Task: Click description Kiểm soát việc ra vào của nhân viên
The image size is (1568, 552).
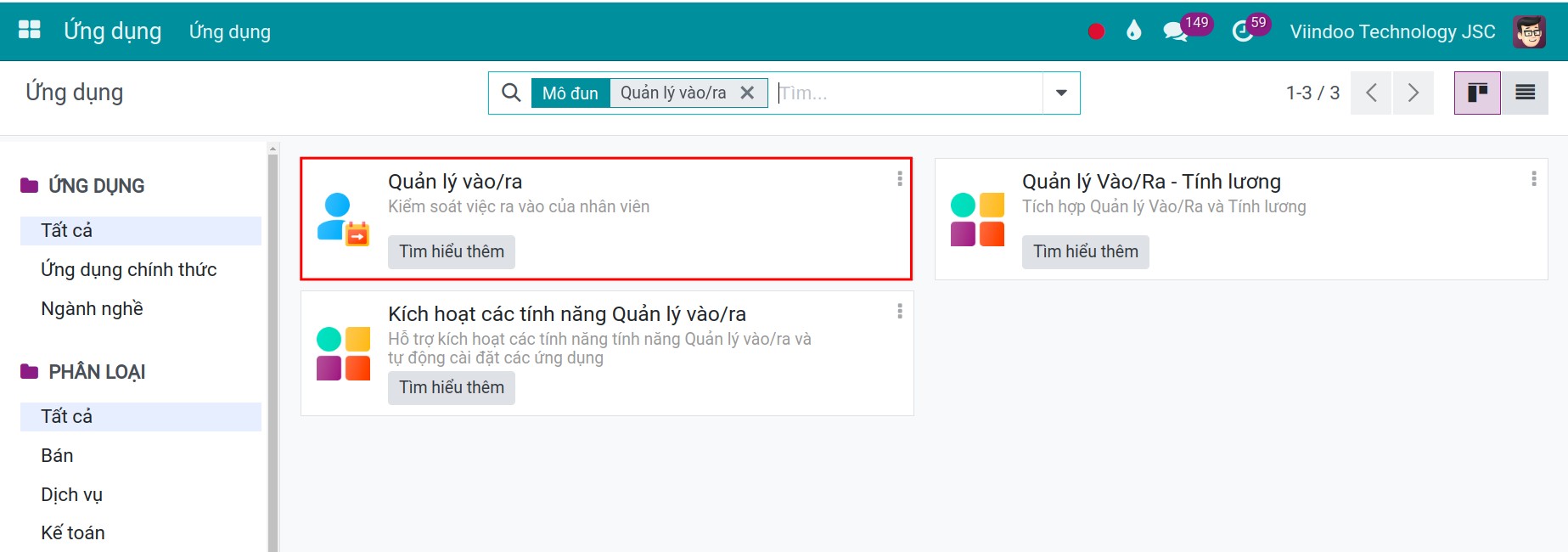Action: pyautogui.click(x=519, y=206)
